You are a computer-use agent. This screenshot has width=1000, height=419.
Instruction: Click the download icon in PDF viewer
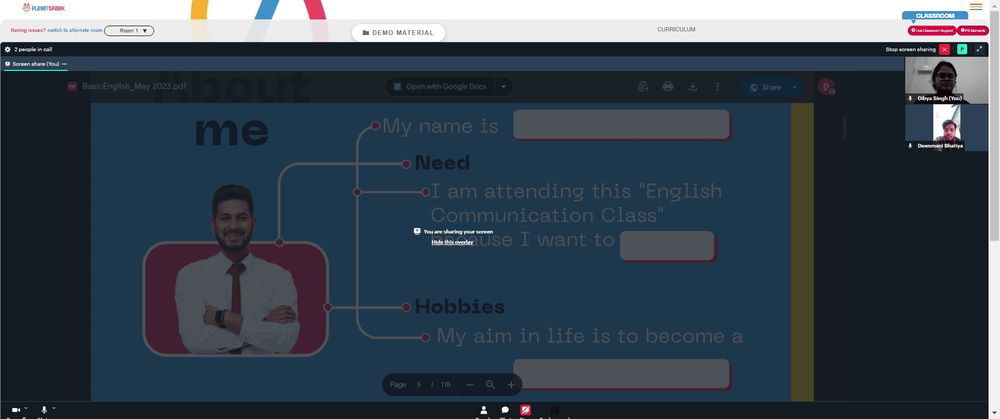point(693,87)
